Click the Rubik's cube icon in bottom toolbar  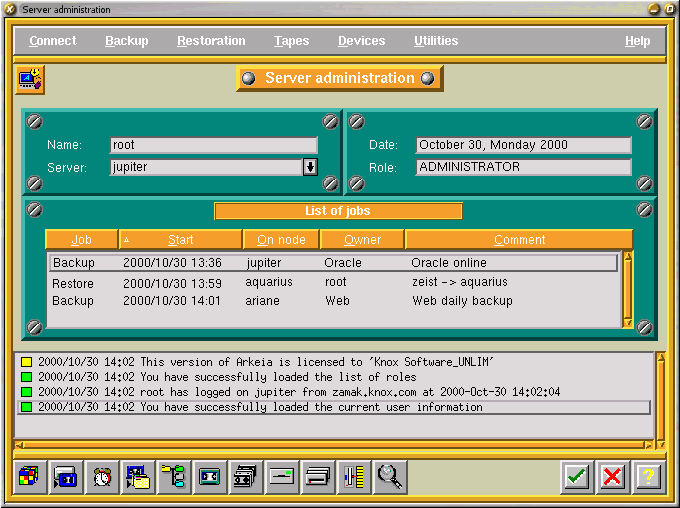pyautogui.click(x=29, y=477)
